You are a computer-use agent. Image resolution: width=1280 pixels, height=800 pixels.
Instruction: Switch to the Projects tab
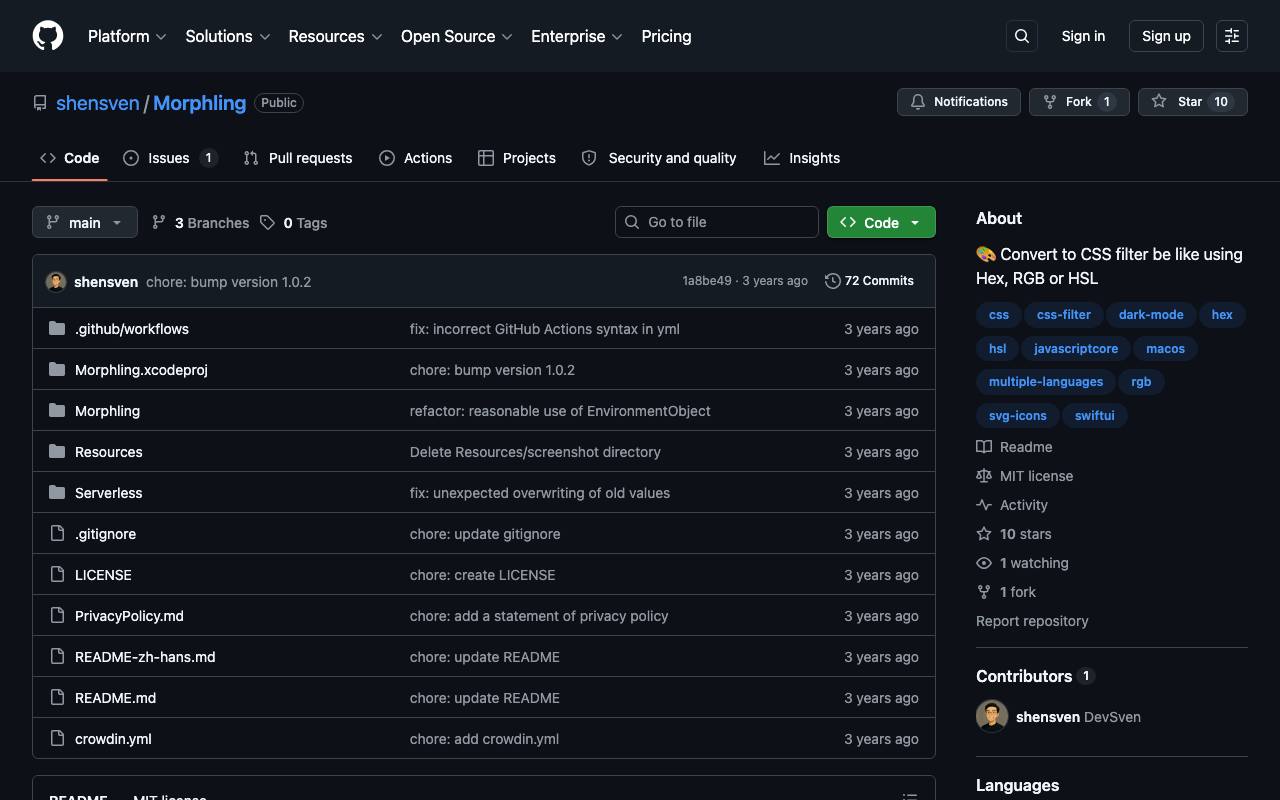516,158
